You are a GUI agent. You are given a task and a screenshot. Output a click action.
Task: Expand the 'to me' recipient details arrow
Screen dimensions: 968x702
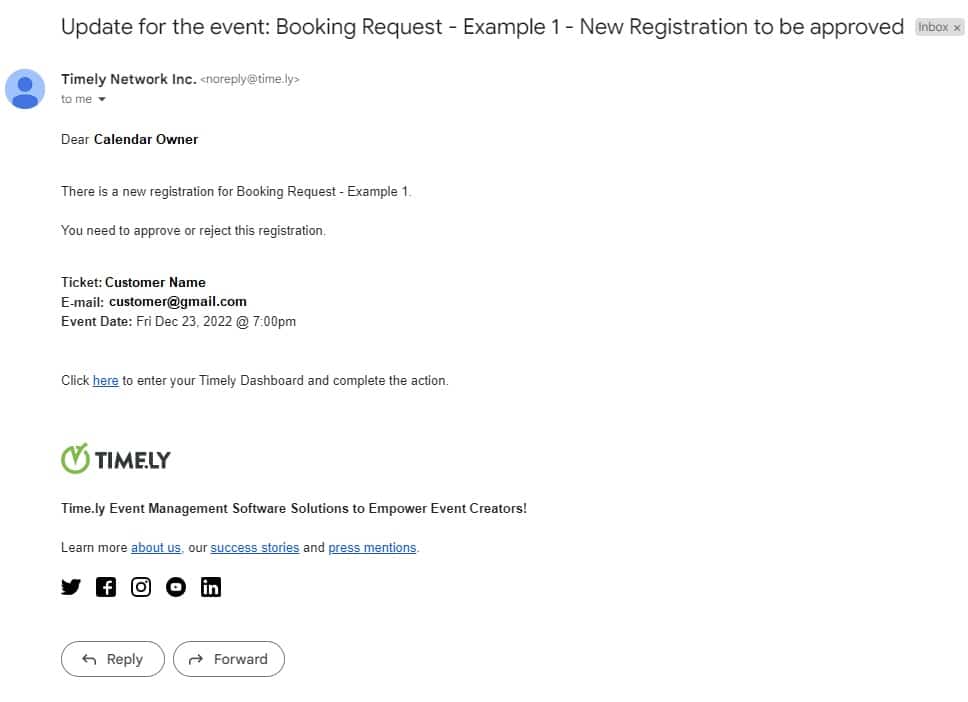(102, 100)
